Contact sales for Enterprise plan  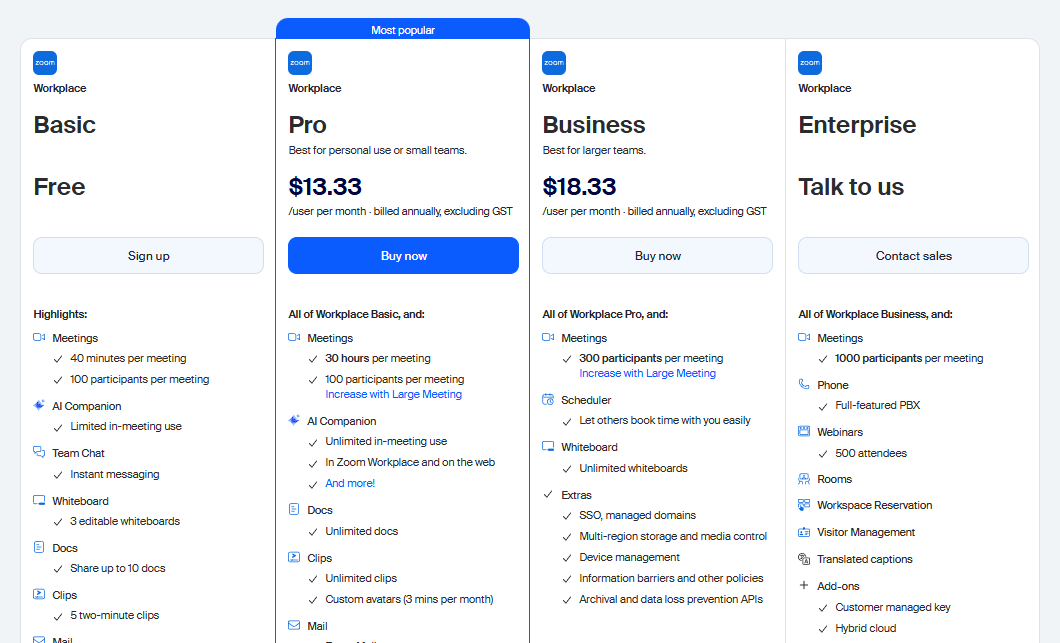[913, 256]
